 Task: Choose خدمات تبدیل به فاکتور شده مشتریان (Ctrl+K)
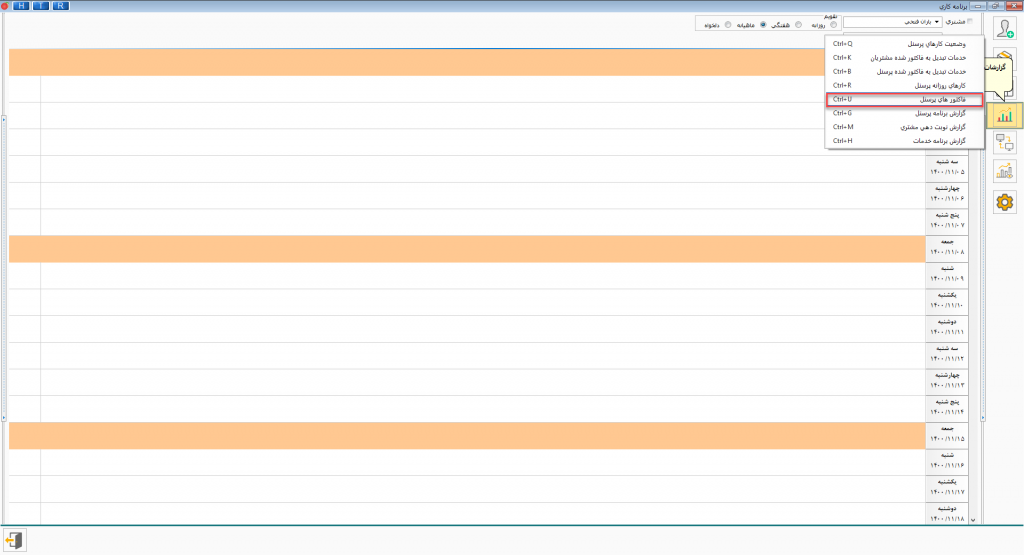(x=904, y=57)
